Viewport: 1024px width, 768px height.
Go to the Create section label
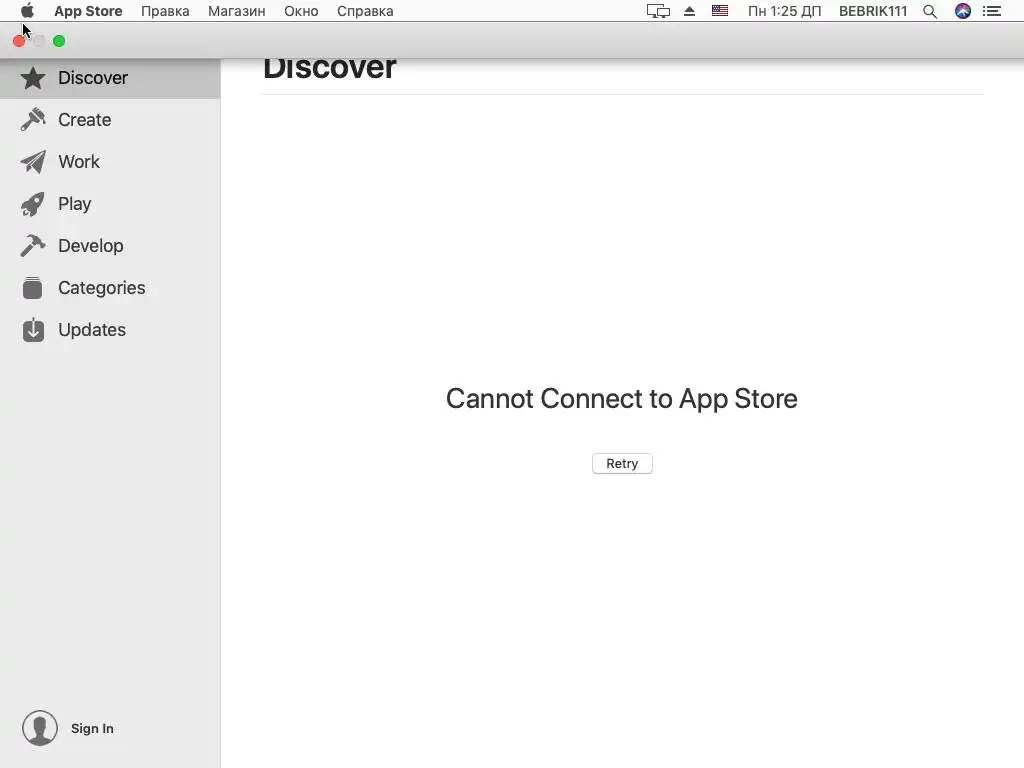pyautogui.click(x=84, y=120)
